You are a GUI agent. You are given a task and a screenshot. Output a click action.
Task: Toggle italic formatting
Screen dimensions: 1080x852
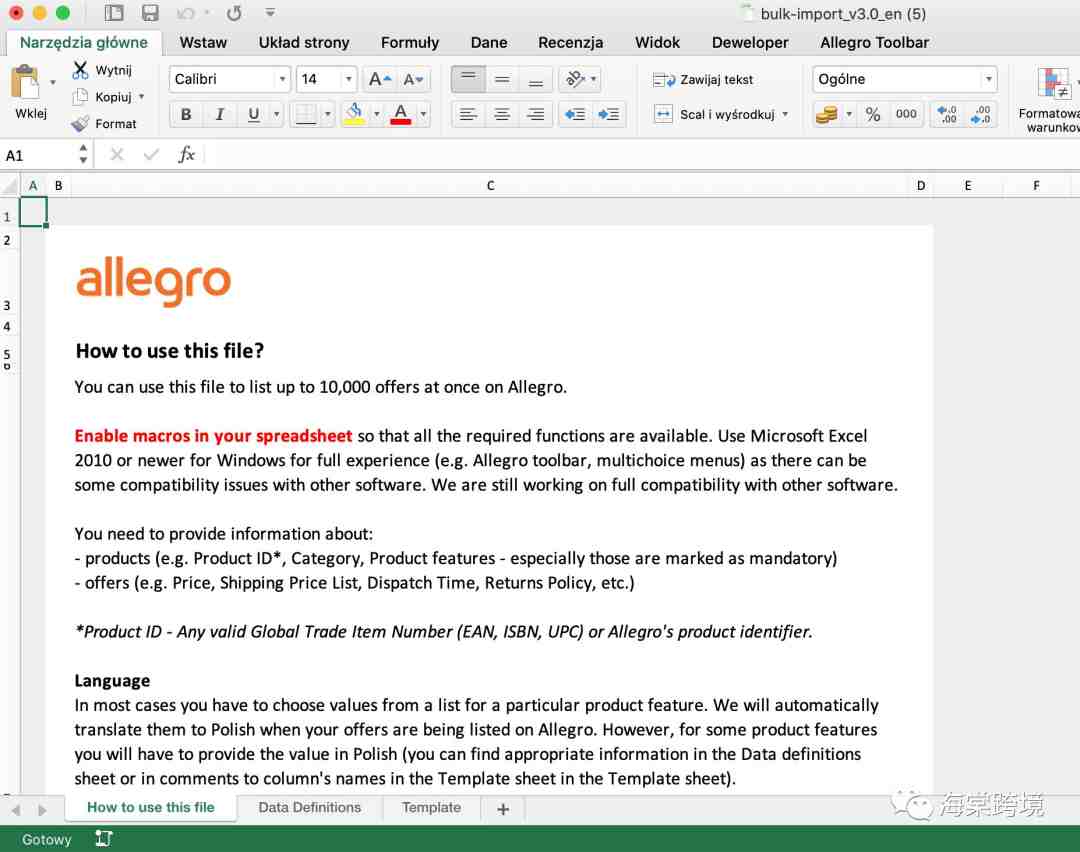click(x=220, y=114)
